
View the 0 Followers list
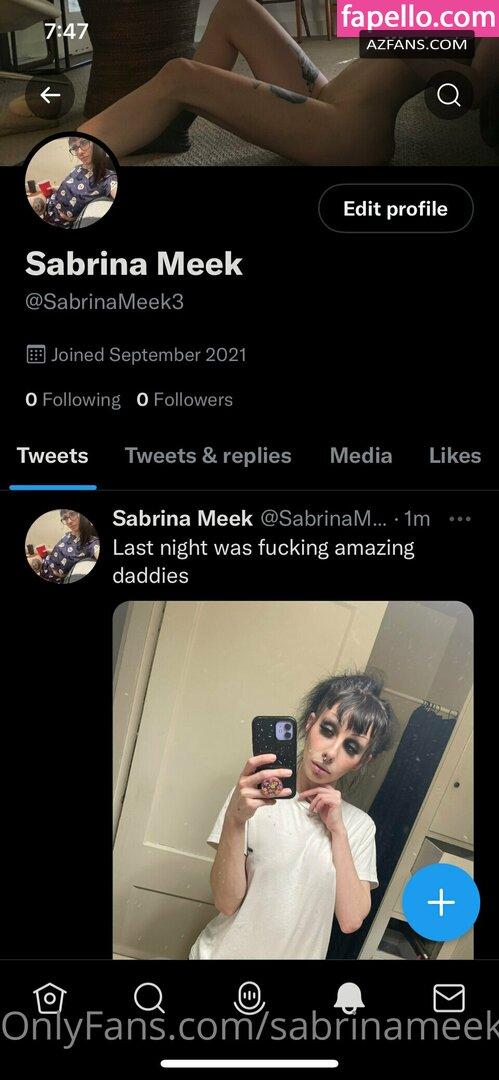pos(185,399)
